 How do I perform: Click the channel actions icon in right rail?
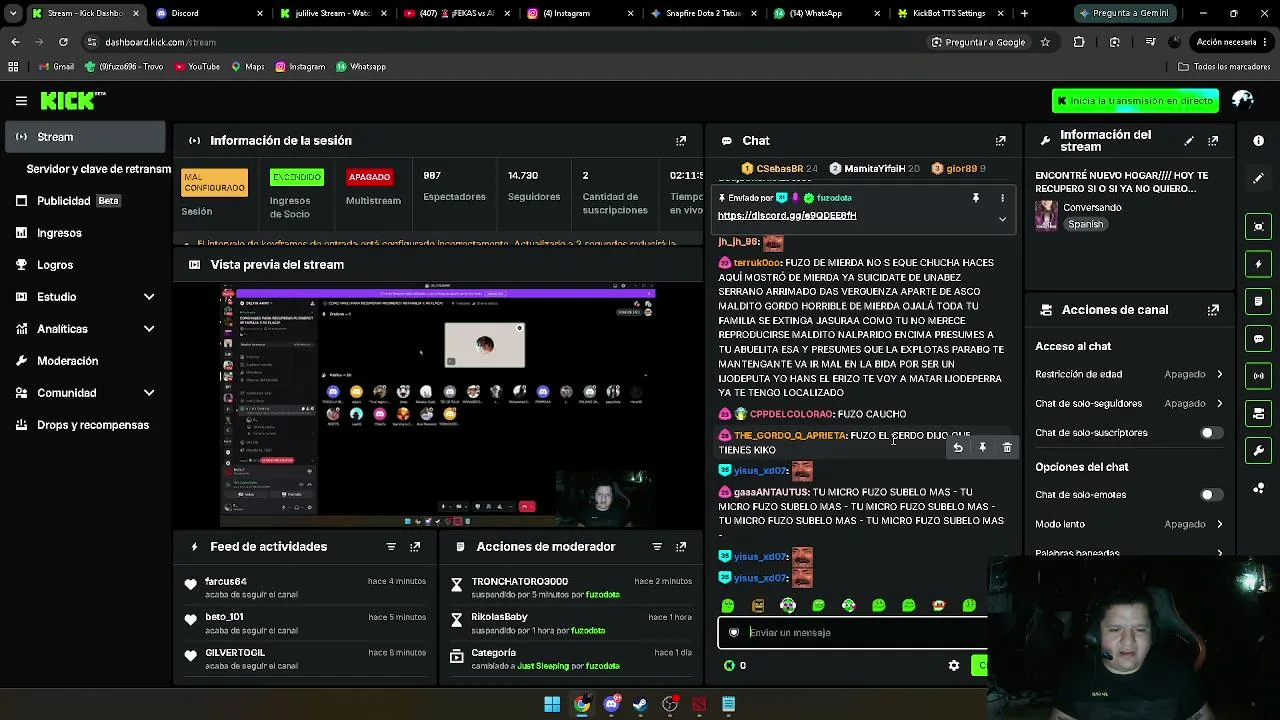[x=1259, y=413]
